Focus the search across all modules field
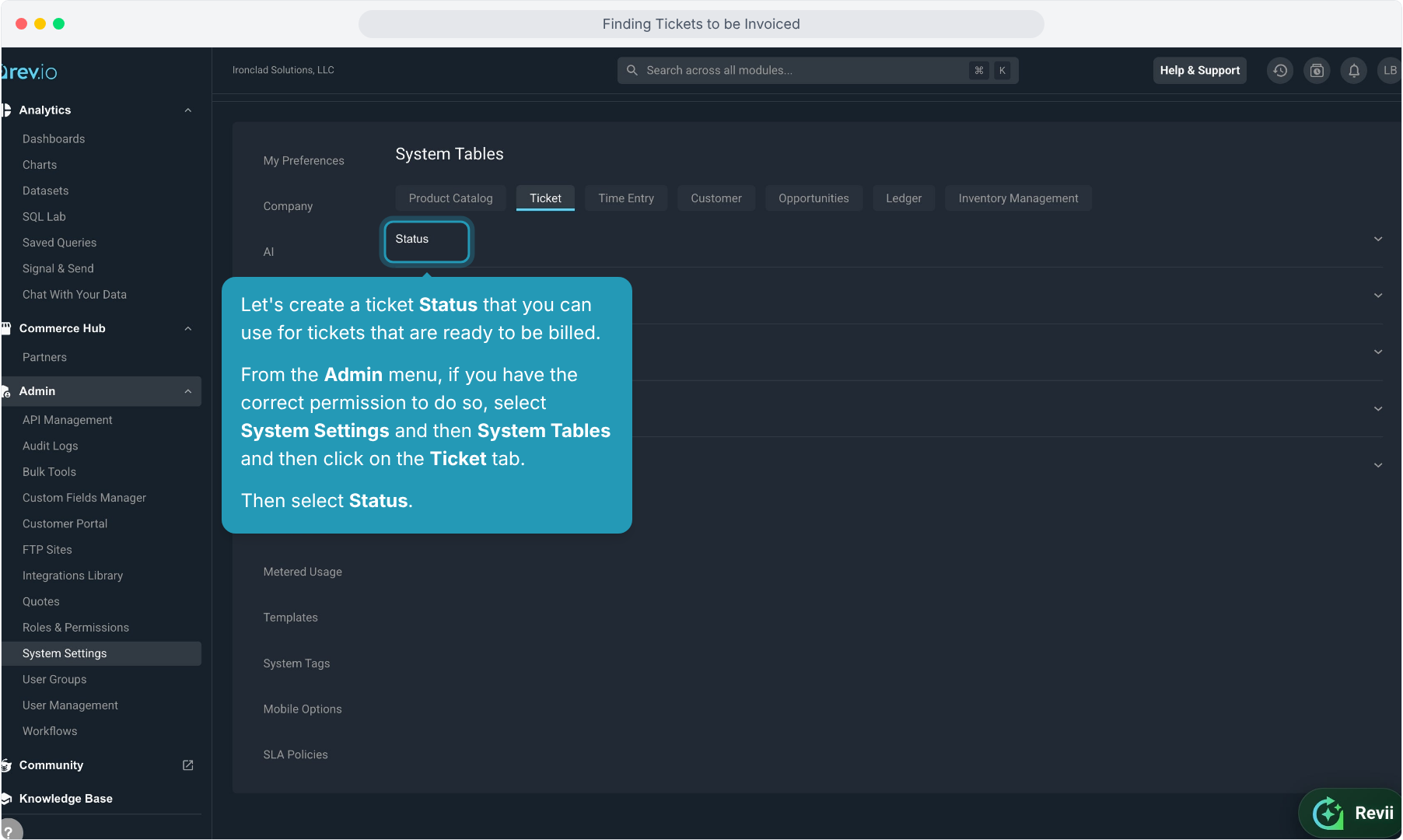Screen dimensions: 1403x840 coord(817,70)
